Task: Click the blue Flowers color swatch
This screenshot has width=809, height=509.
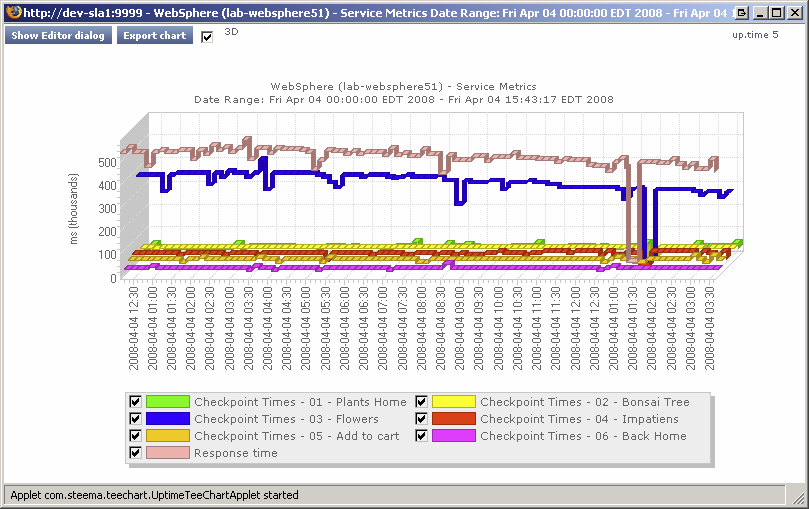Action: click(168, 419)
